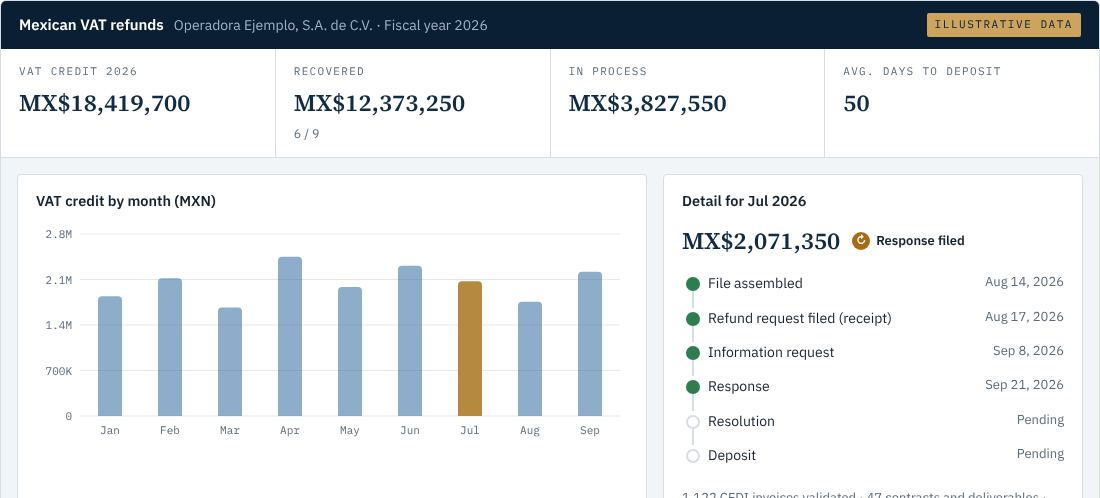Screen dimensions: 1100x498
Task: Click the IN PROCESS card caption
Action: (x=608, y=72)
